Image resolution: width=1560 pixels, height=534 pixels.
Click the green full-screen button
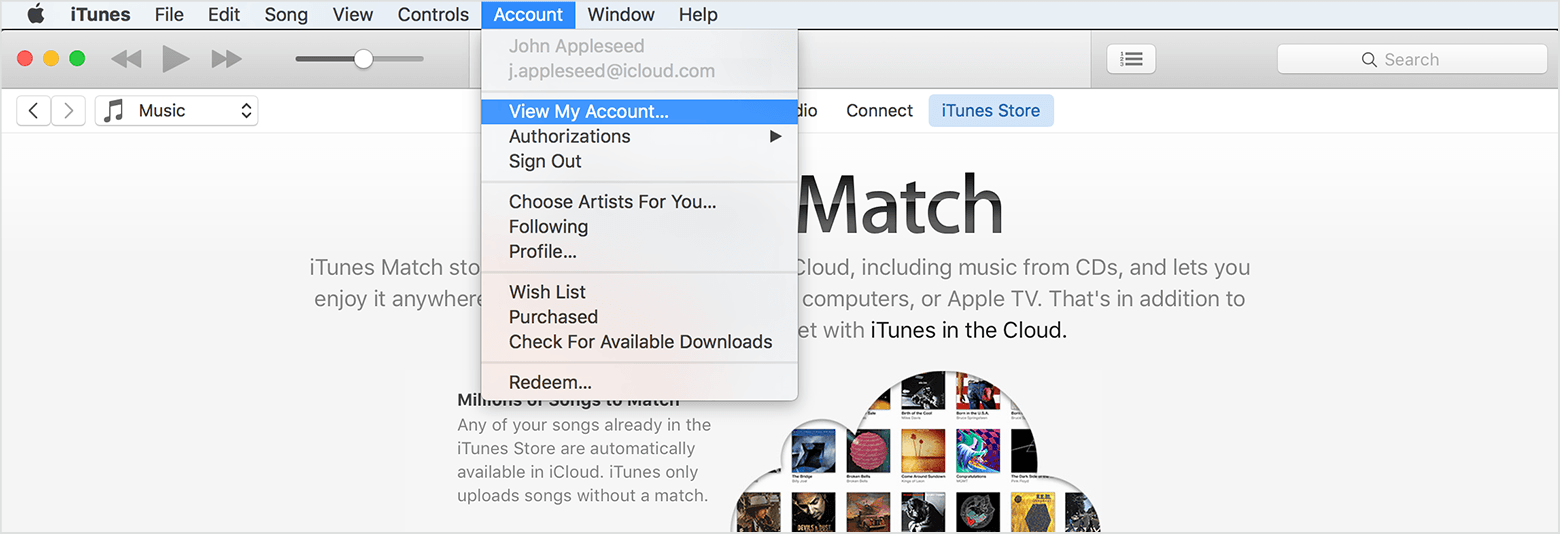click(x=77, y=59)
